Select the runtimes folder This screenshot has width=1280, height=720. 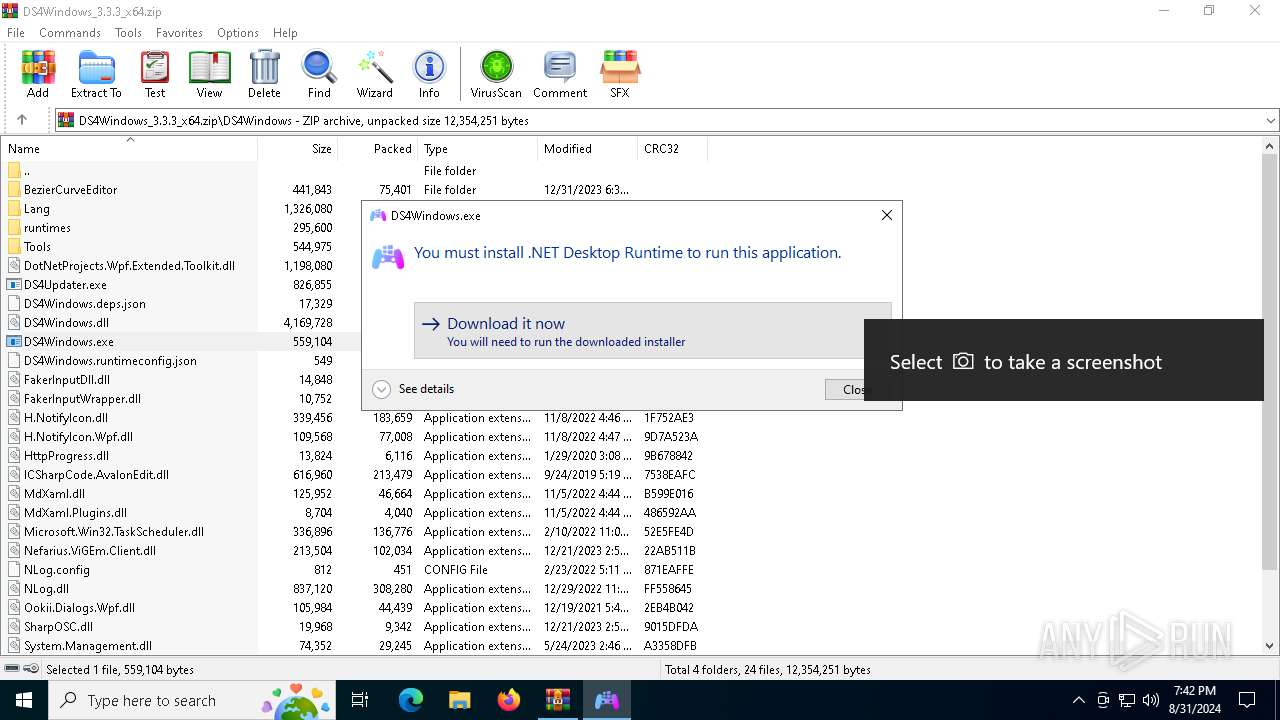(x=47, y=227)
